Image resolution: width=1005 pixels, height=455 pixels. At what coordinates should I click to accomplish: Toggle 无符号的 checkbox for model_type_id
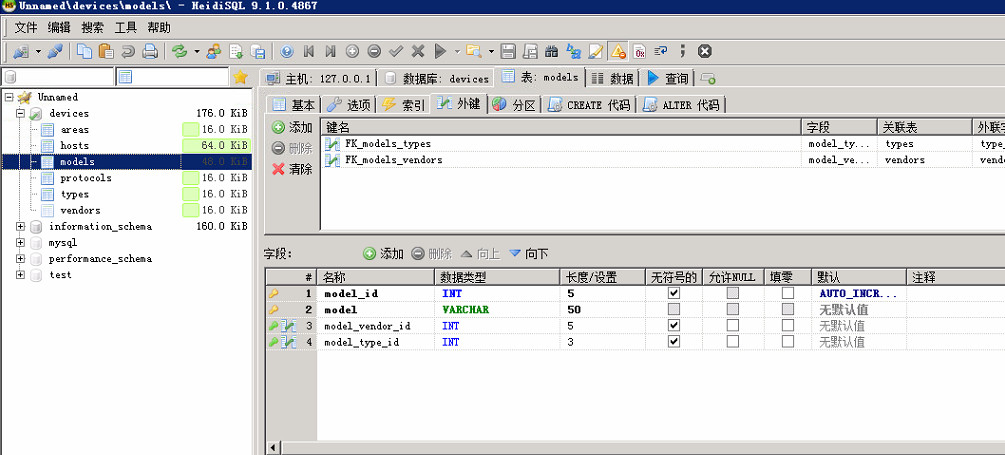(674, 342)
